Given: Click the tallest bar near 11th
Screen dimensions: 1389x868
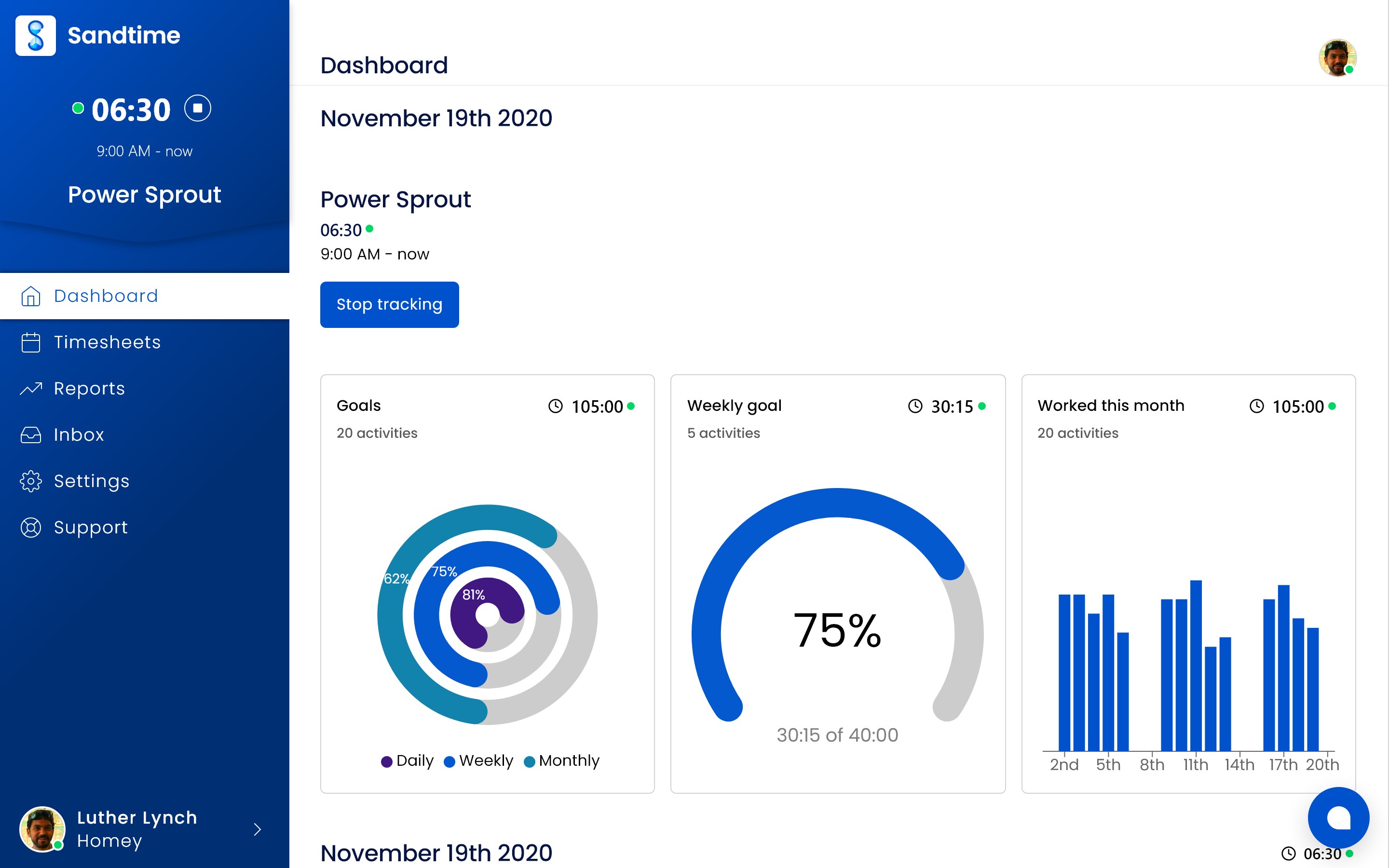Looking at the screenshot, I should (1196, 666).
